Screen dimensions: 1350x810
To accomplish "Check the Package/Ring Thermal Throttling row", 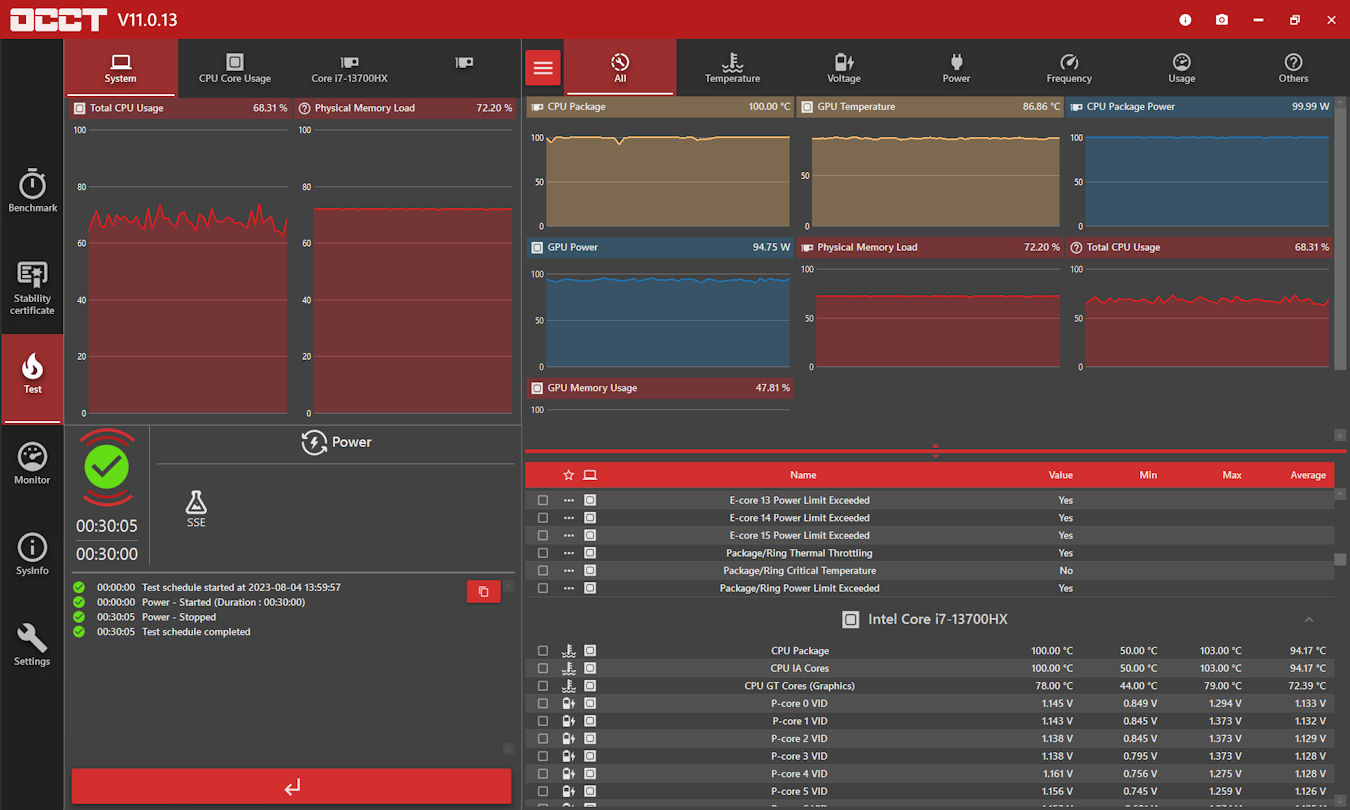I will pyautogui.click(x=543, y=553).
